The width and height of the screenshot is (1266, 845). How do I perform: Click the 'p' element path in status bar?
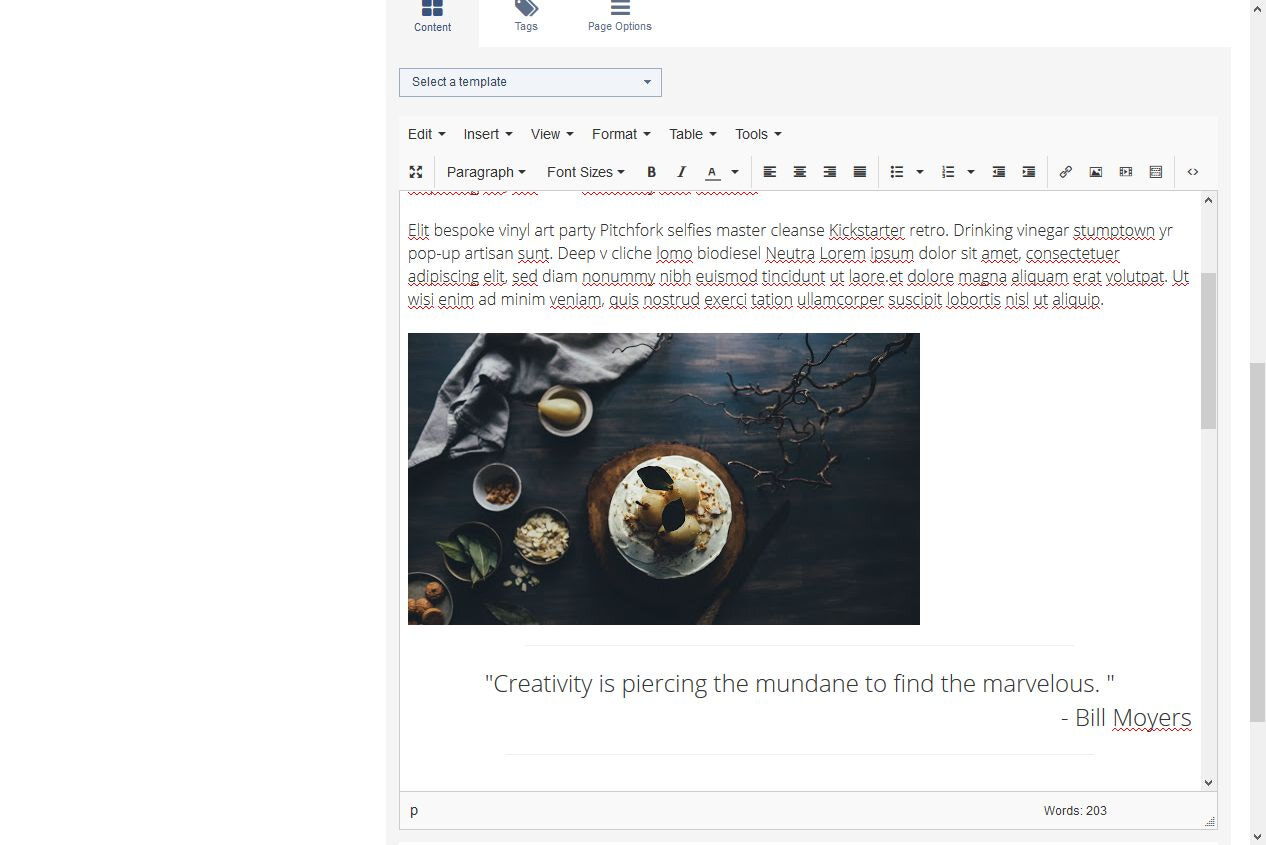[x=414, y=810]
